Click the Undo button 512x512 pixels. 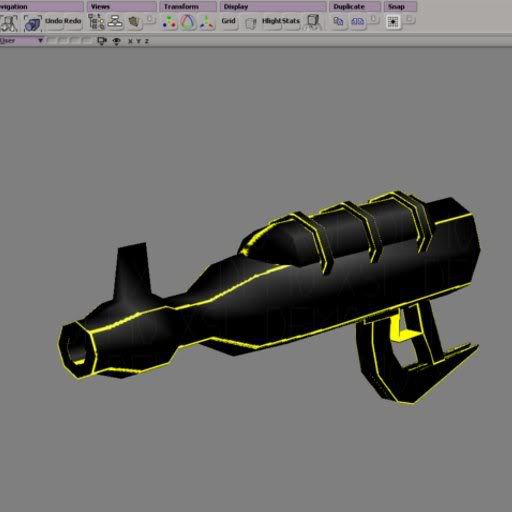[54, 21]
